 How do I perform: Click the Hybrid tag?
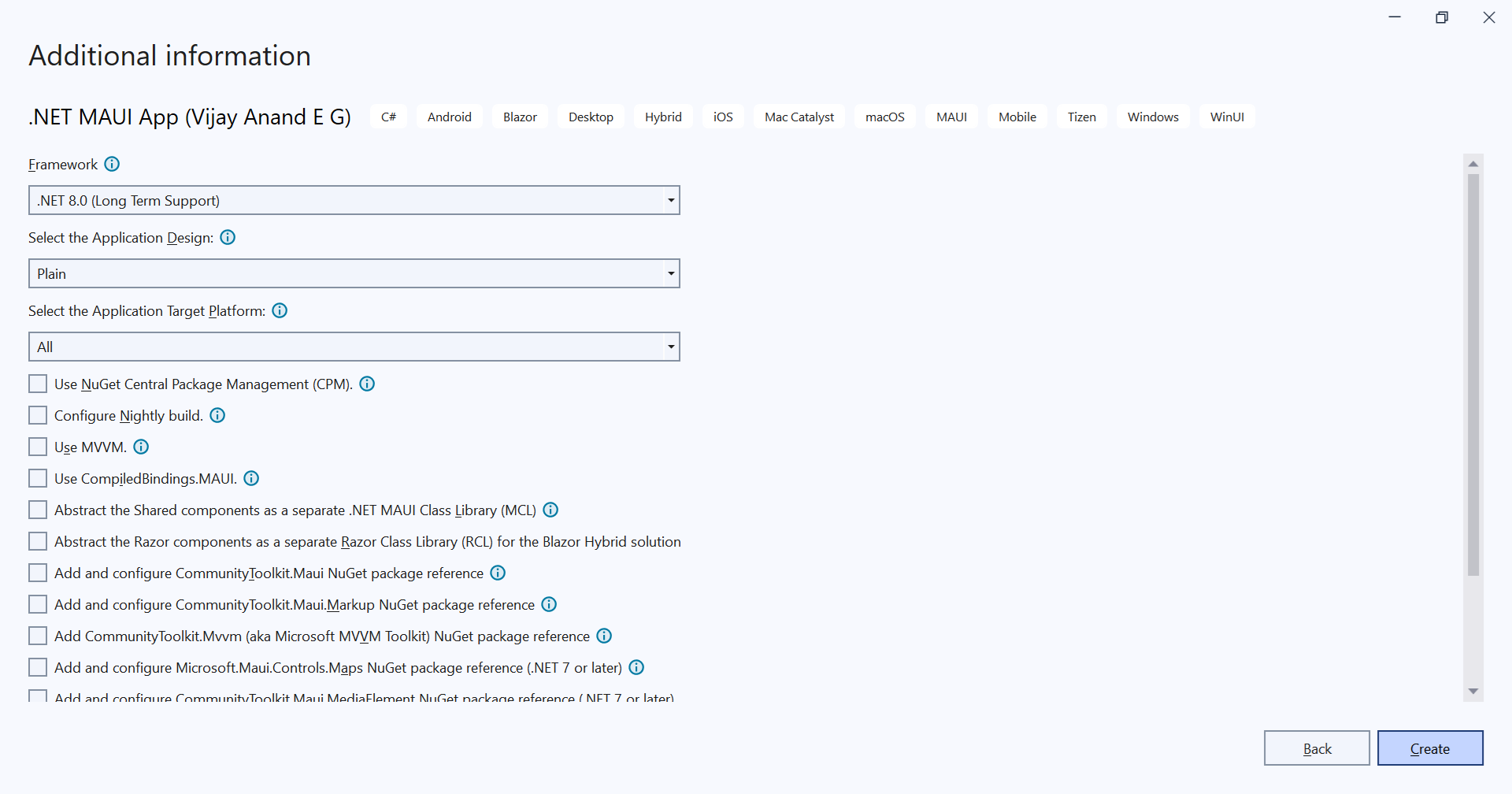coord(663,117)
